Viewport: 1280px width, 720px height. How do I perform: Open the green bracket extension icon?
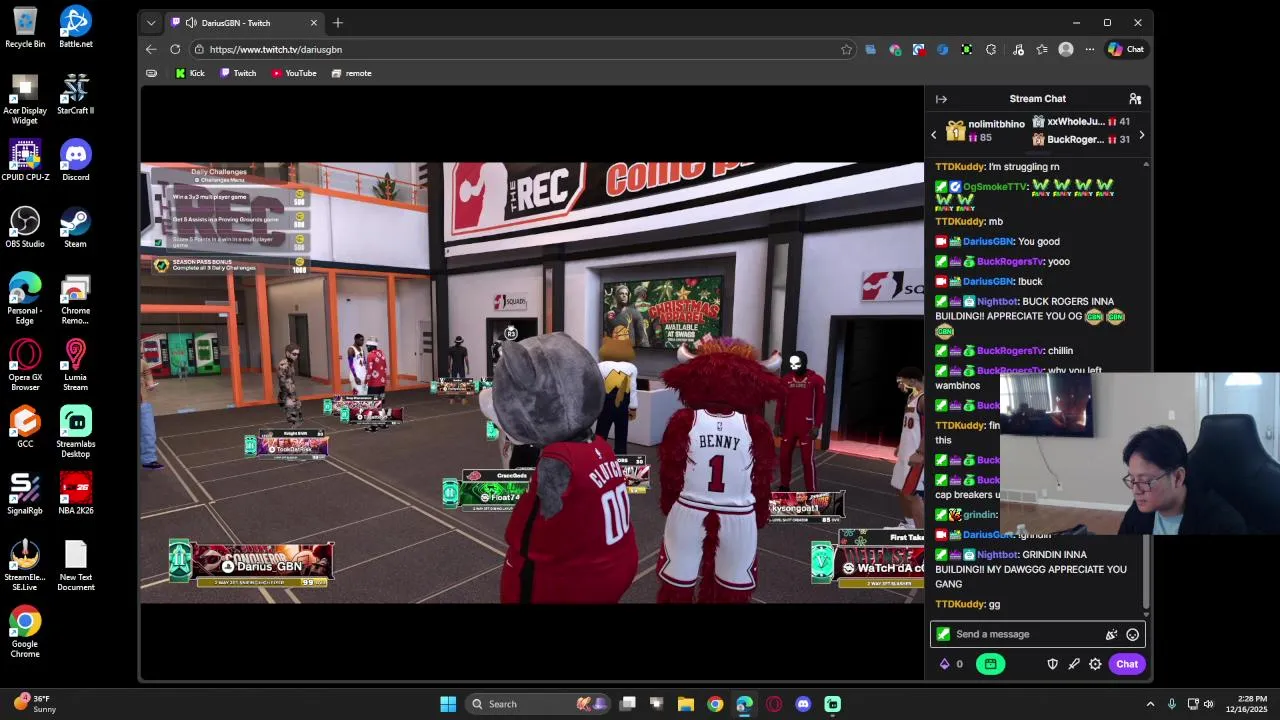tap(967, 49)
